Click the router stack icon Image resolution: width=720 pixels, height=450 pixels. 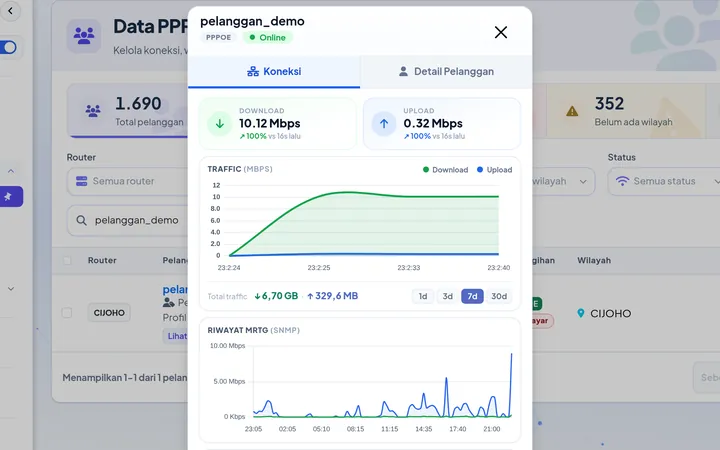point(82,181)
